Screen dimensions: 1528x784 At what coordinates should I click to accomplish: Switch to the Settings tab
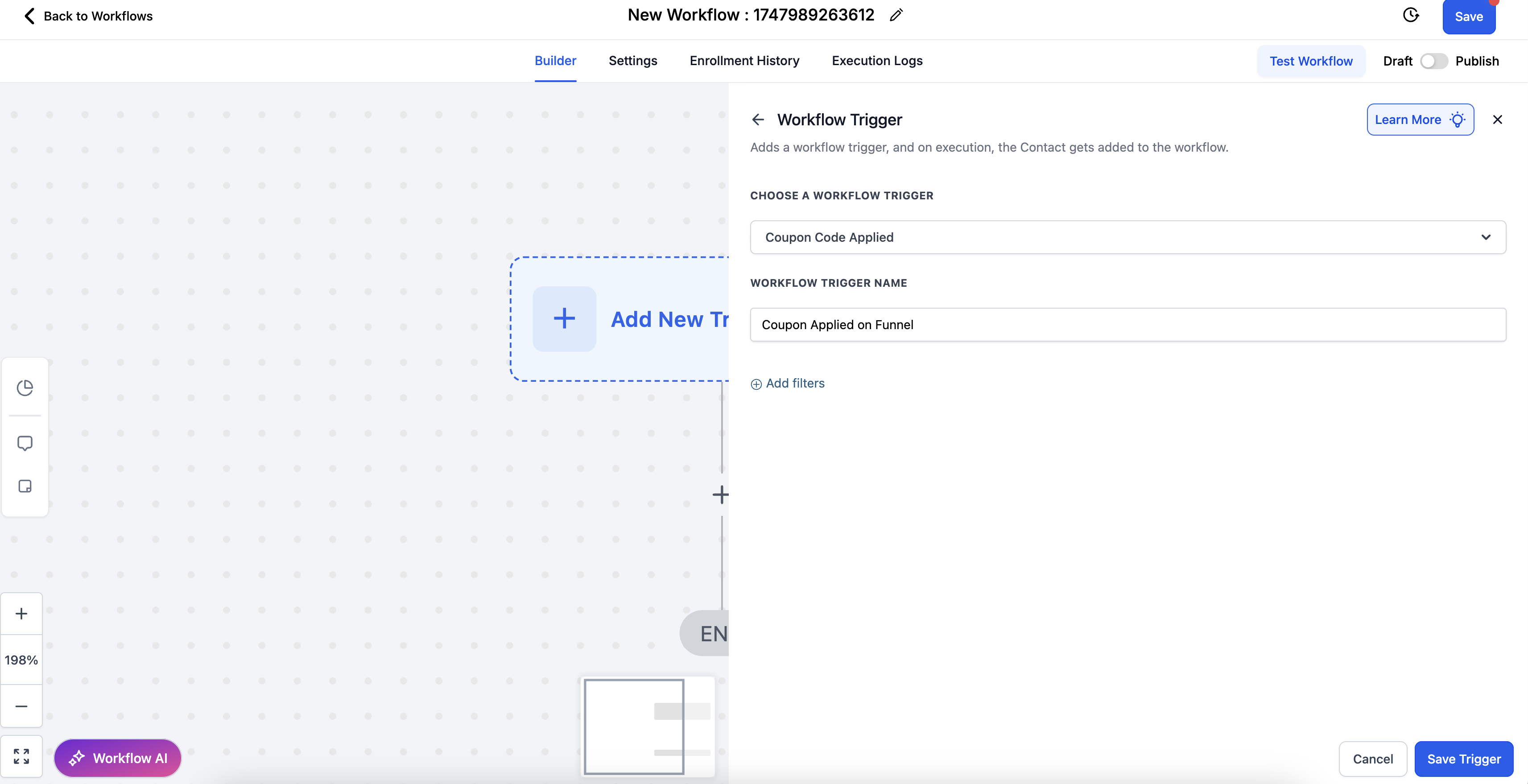pos(632,61)
